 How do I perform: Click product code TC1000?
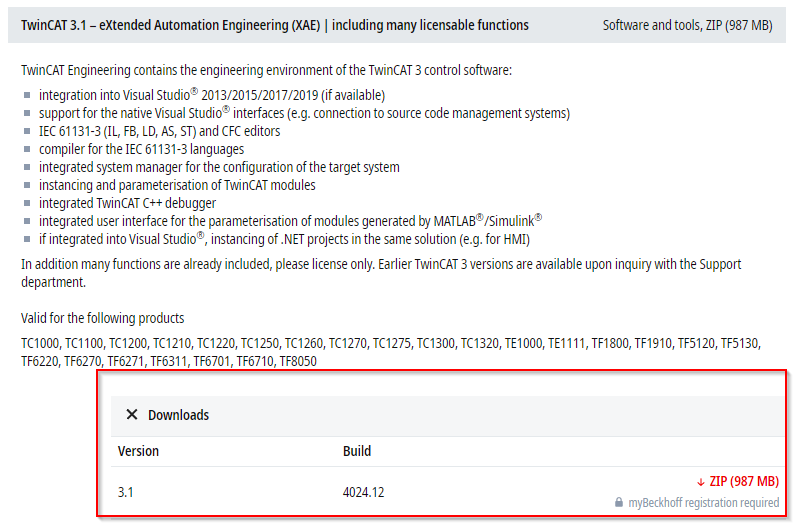41,344
